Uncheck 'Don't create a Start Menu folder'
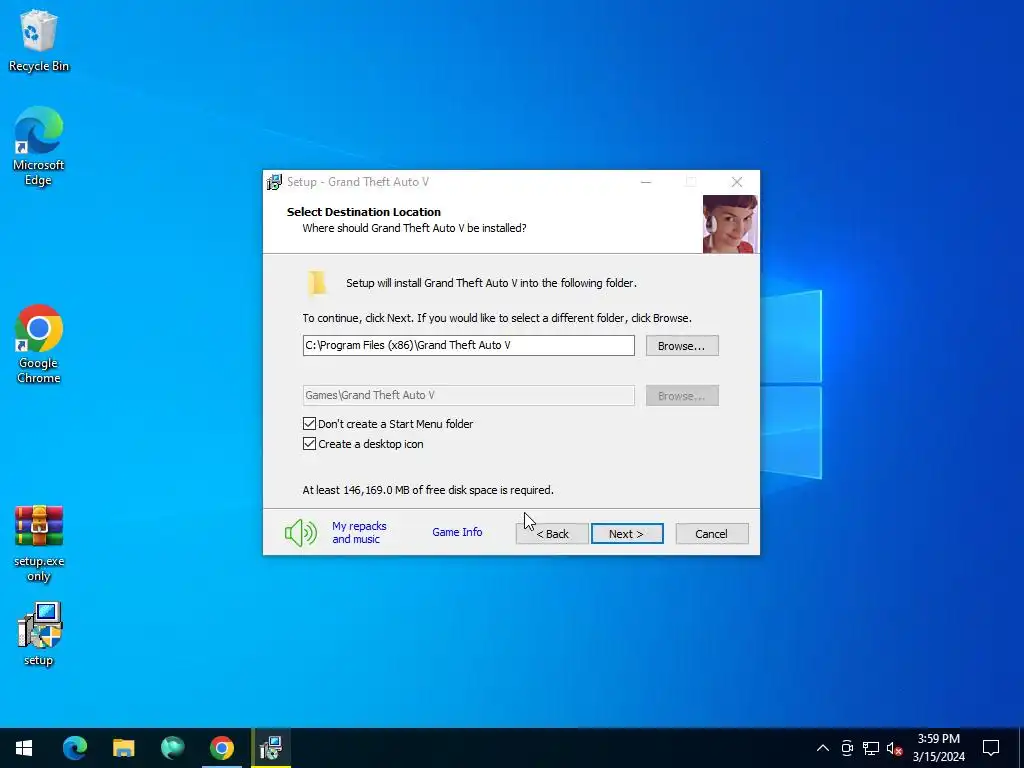 [310, 424]
